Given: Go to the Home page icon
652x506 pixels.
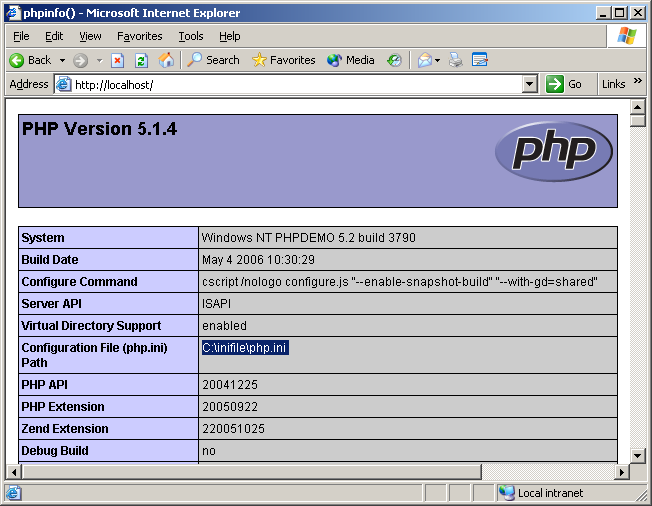Looking at the screenshot, I should point(166,60).
